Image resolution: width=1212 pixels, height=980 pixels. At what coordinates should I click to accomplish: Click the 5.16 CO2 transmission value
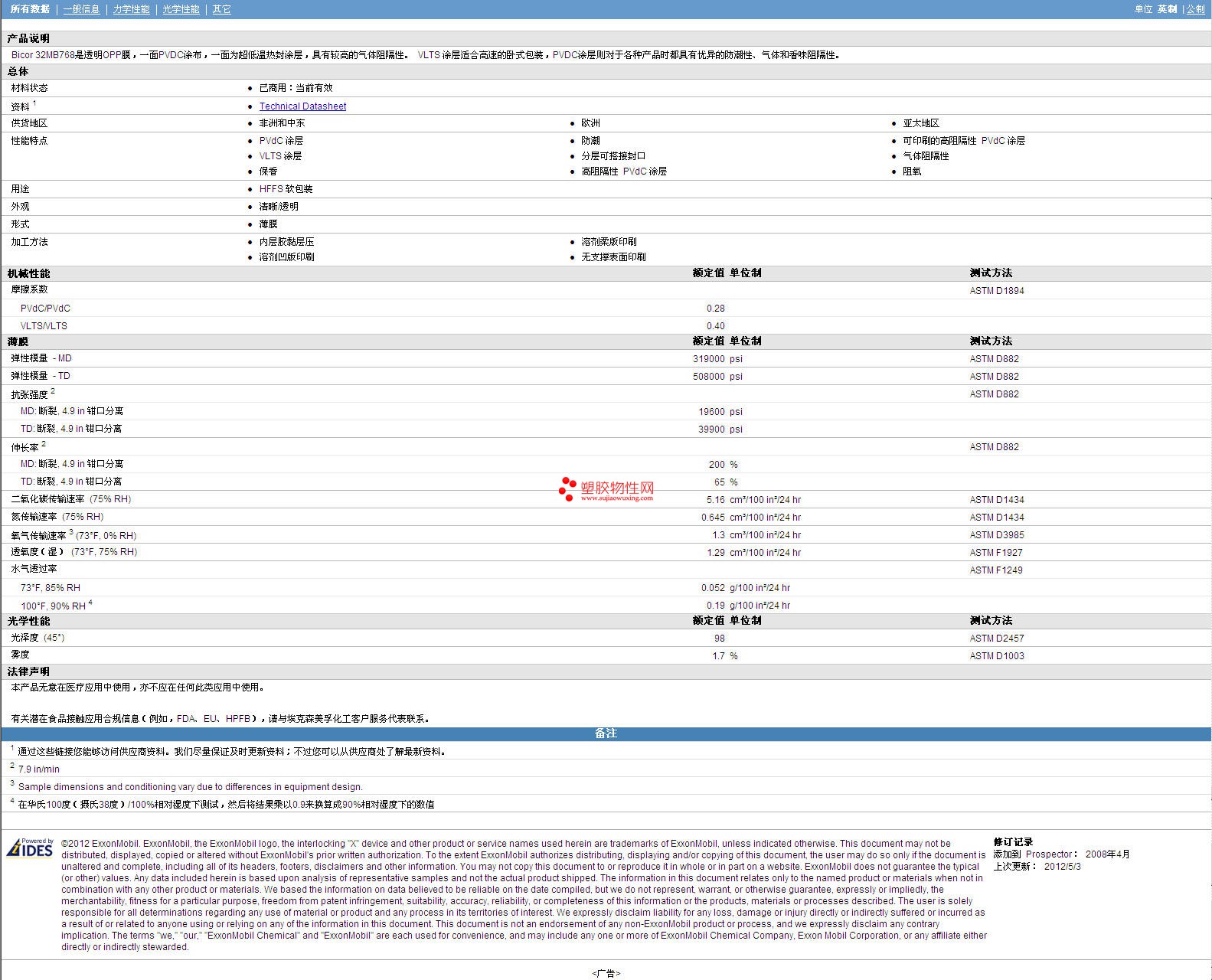(x=715, y=500)
